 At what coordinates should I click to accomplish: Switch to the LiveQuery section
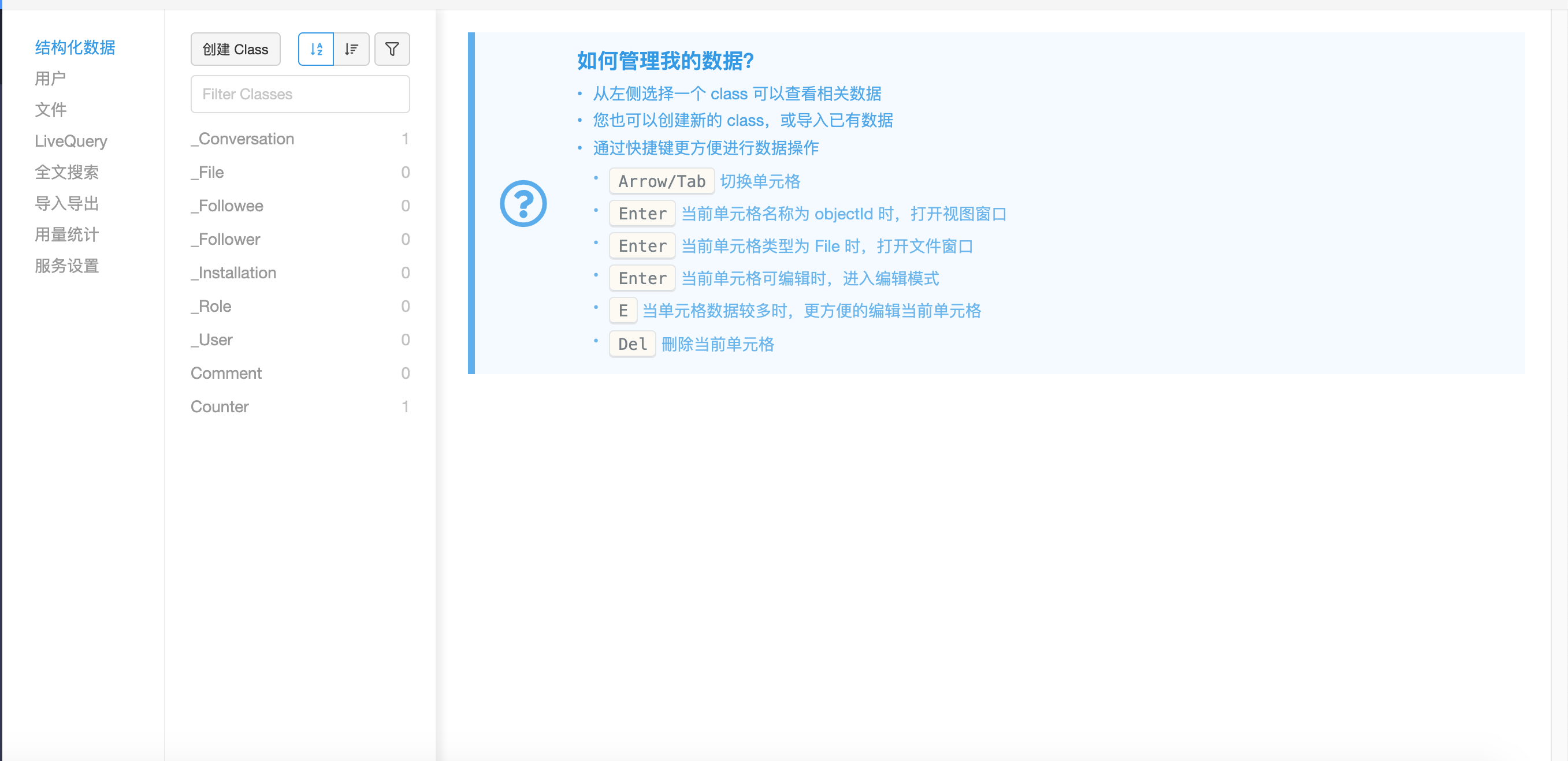pyautogui.click(x=70, y=141)
